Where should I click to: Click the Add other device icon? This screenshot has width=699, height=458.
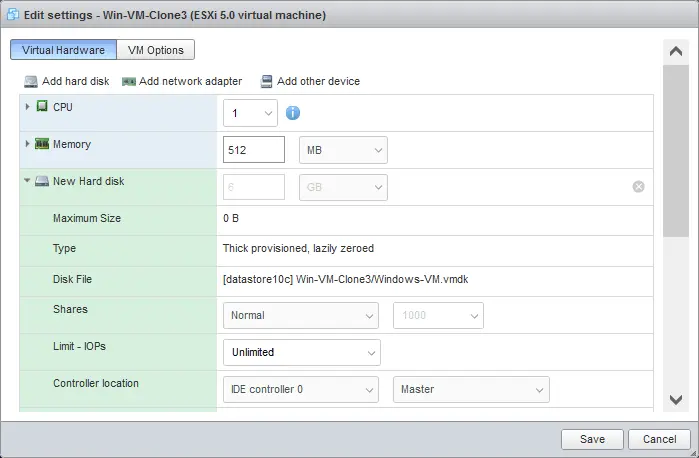[267, 82]
